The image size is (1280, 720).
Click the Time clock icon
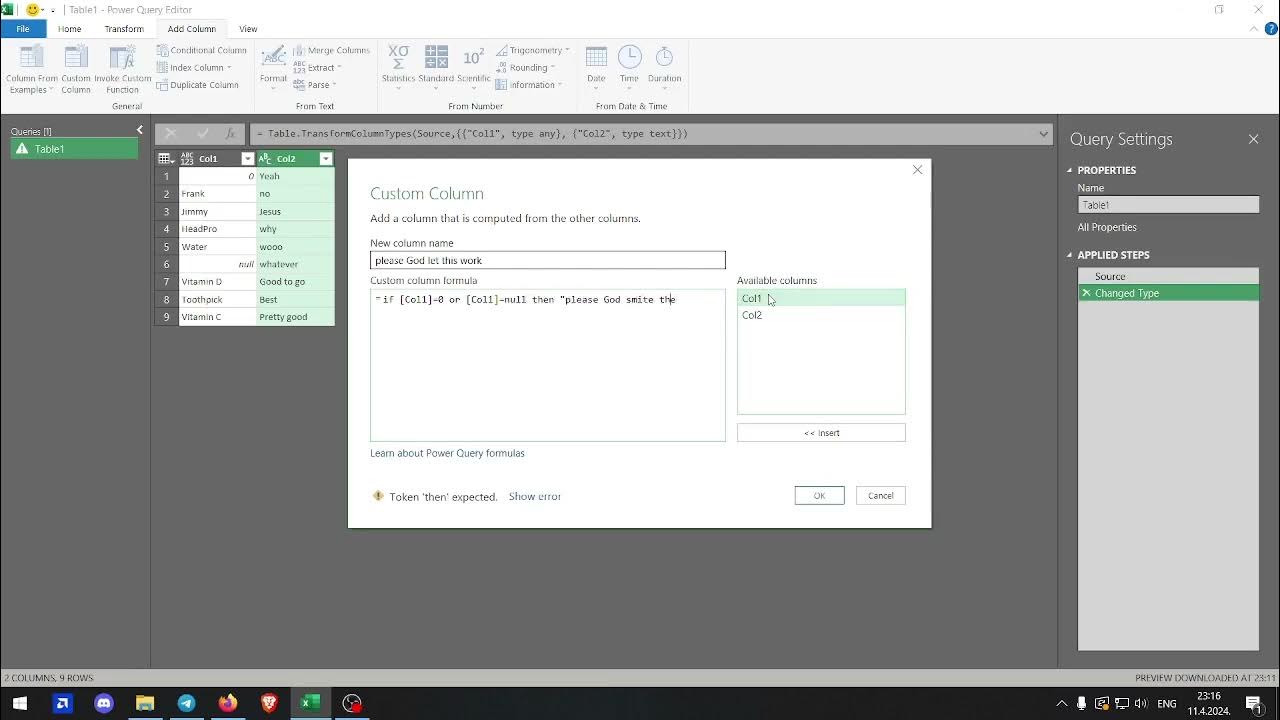click(x=629, y=58)
